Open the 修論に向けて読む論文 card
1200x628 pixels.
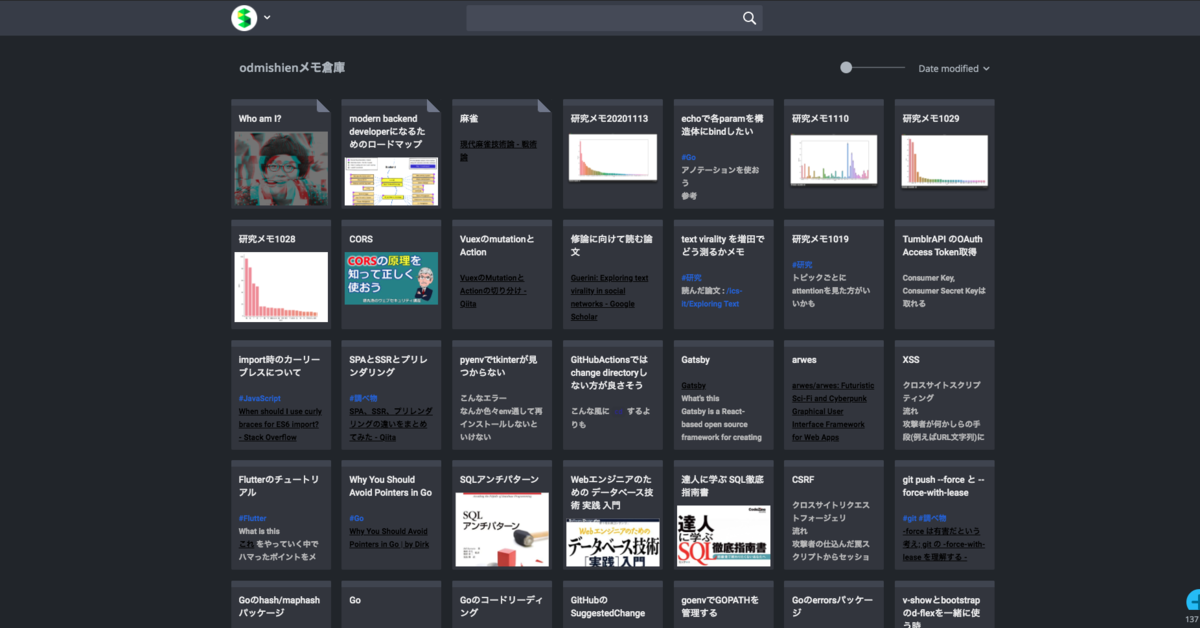[x=613, y=275]
